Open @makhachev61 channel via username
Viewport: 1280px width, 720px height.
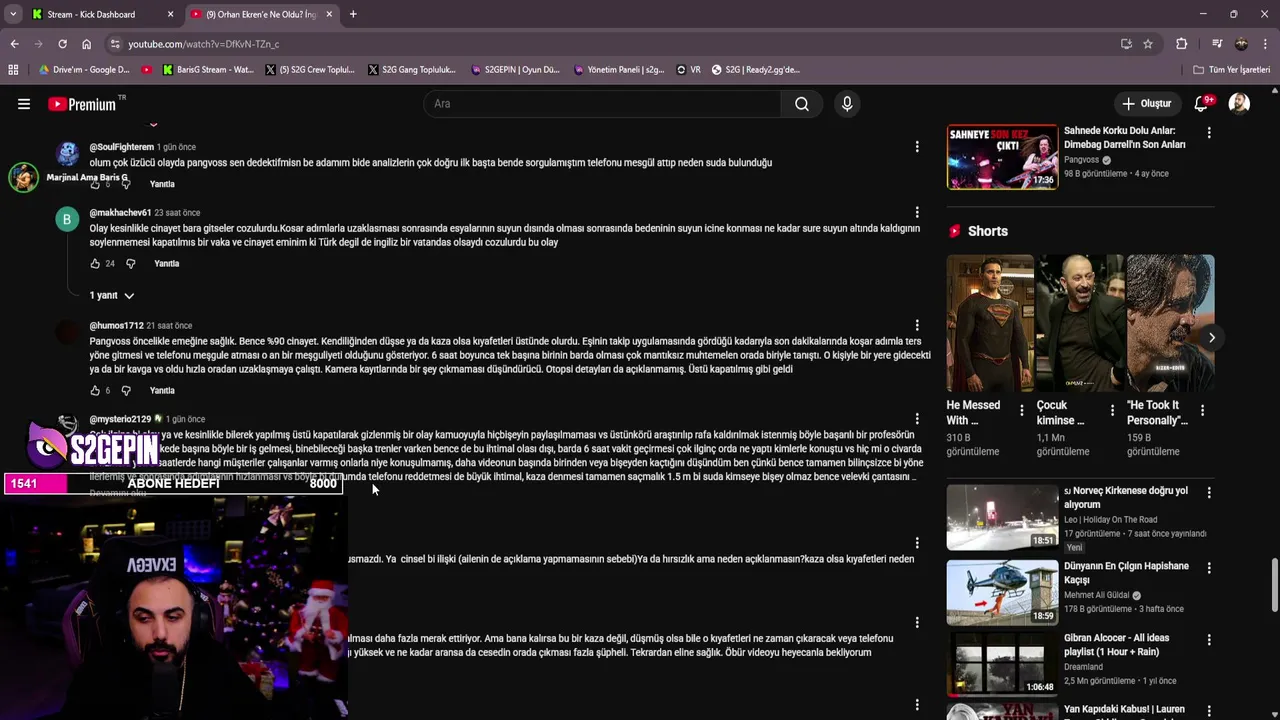click(x=120, y=213)
